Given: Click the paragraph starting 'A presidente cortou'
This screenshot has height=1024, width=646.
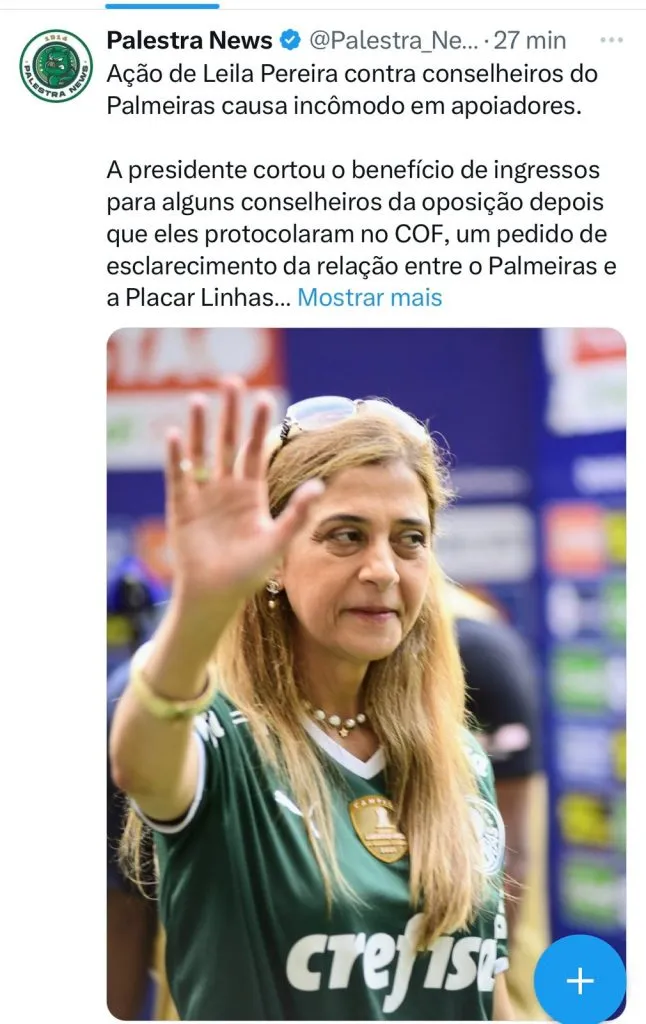Looking at the screenshot, I should (x=361, y=234).
